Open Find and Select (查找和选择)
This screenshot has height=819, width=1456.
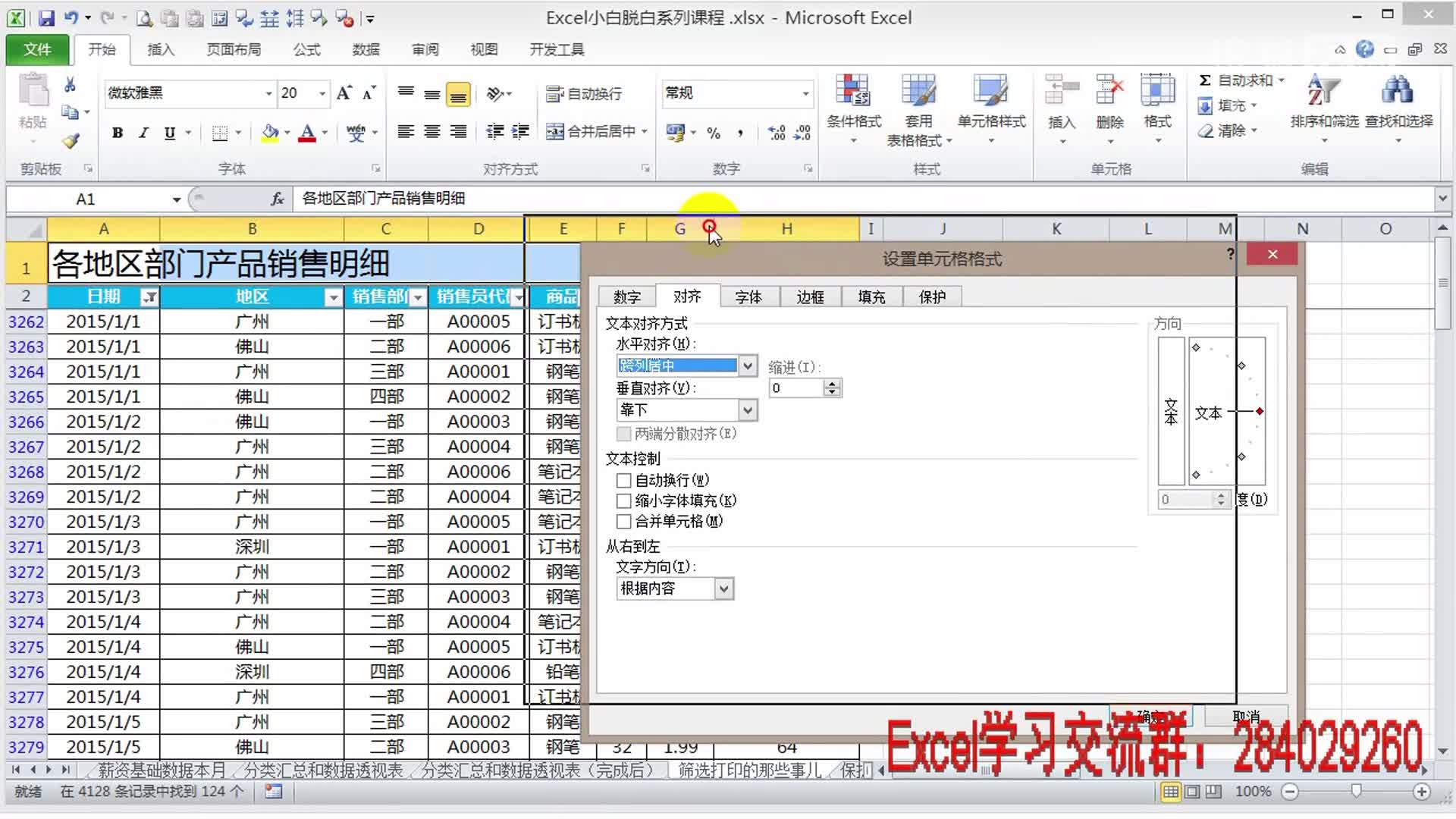pos(1398,111)
